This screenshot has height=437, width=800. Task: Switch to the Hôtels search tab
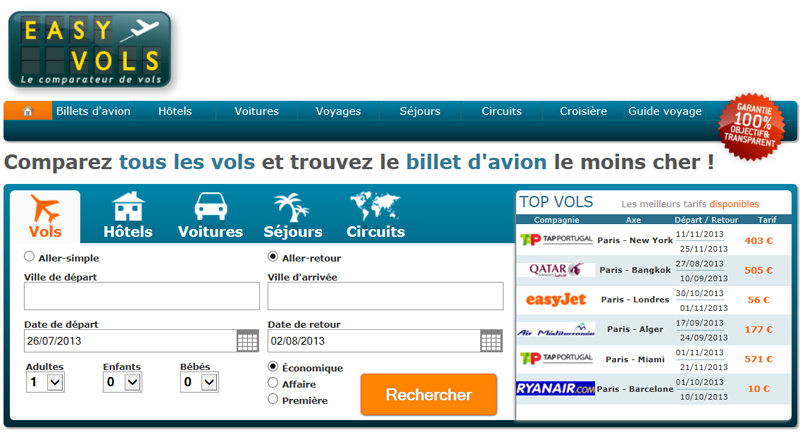tap(128, 216)
